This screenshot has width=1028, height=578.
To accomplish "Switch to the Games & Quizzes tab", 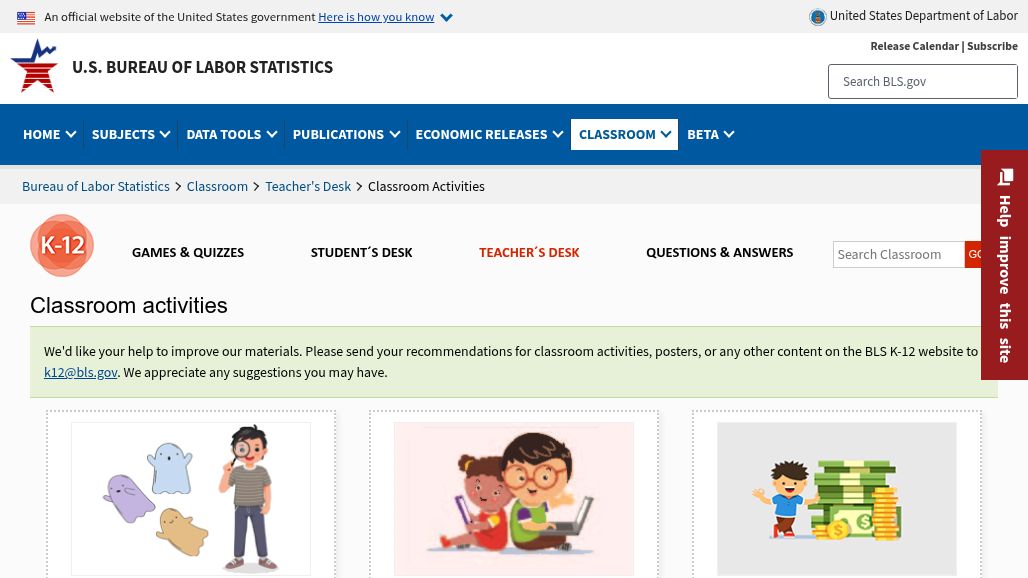I will pyautogui.click(x=188, y=253).
